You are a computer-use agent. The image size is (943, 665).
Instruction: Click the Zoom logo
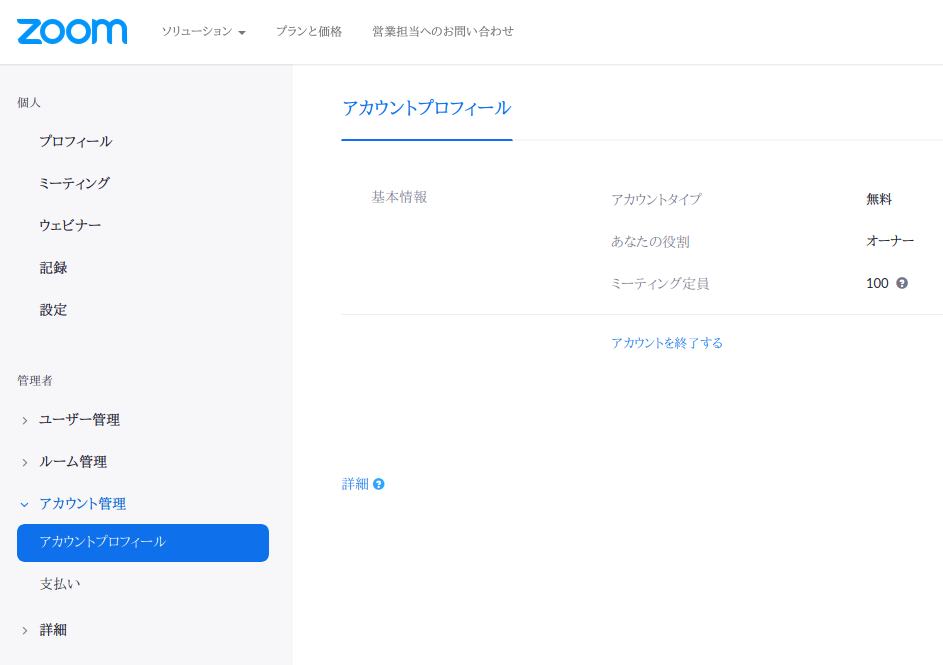click(x=72, y=31)
